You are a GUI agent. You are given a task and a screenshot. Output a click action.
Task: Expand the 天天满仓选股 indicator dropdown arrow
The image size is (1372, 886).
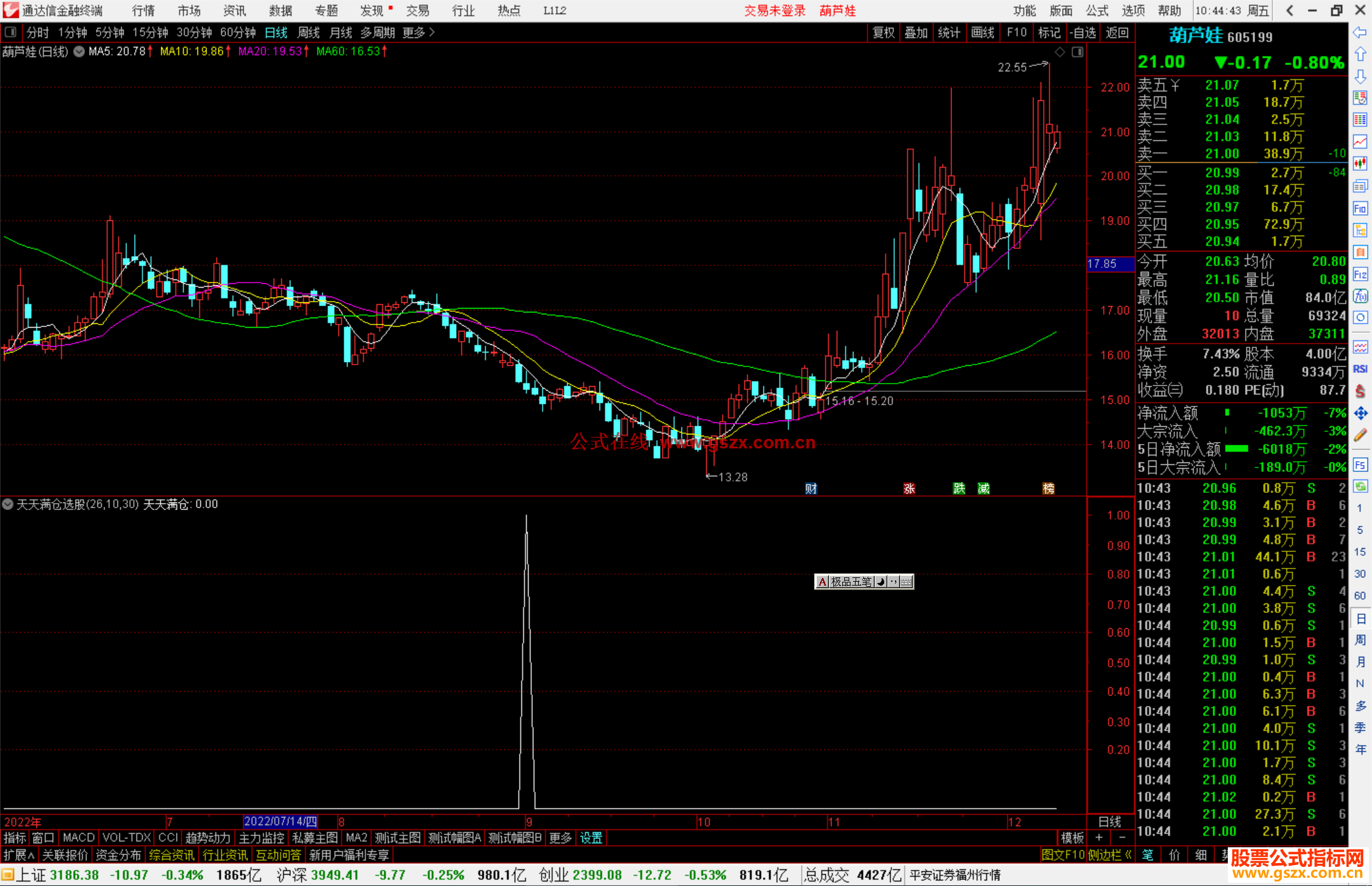click(8, 504)
